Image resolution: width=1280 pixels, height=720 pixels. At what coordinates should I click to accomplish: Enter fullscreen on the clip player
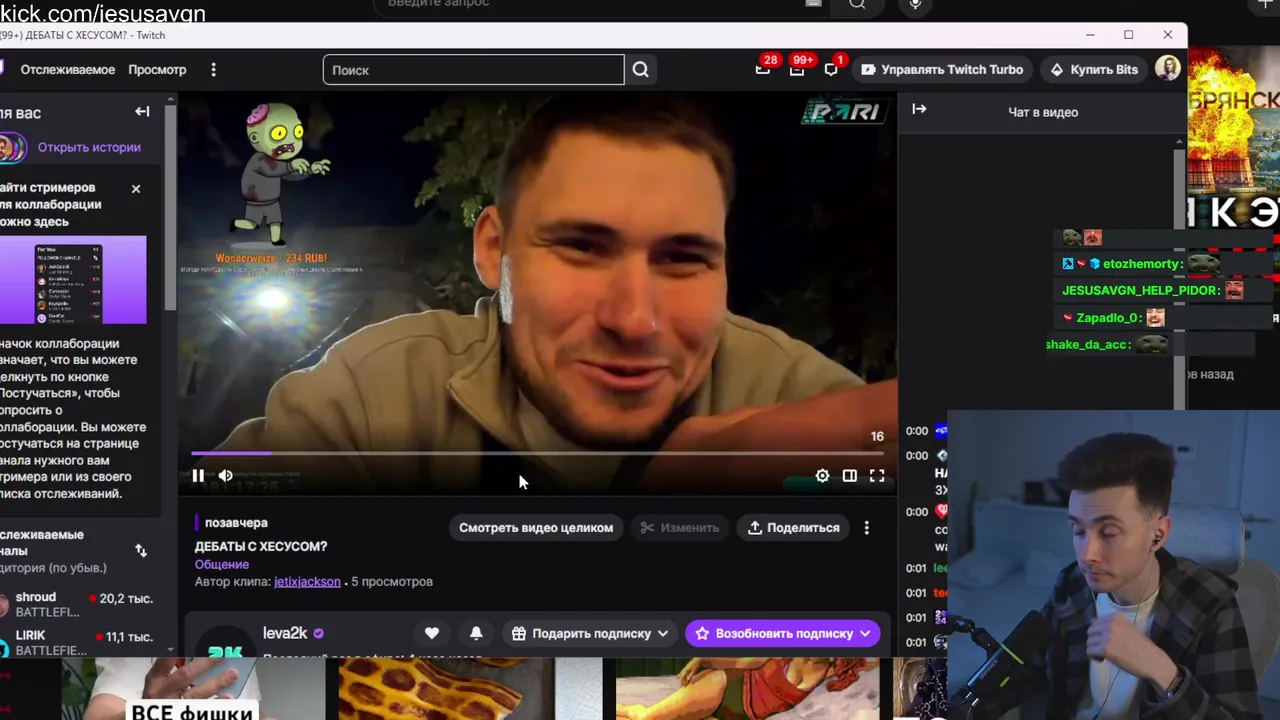[877, 476]
